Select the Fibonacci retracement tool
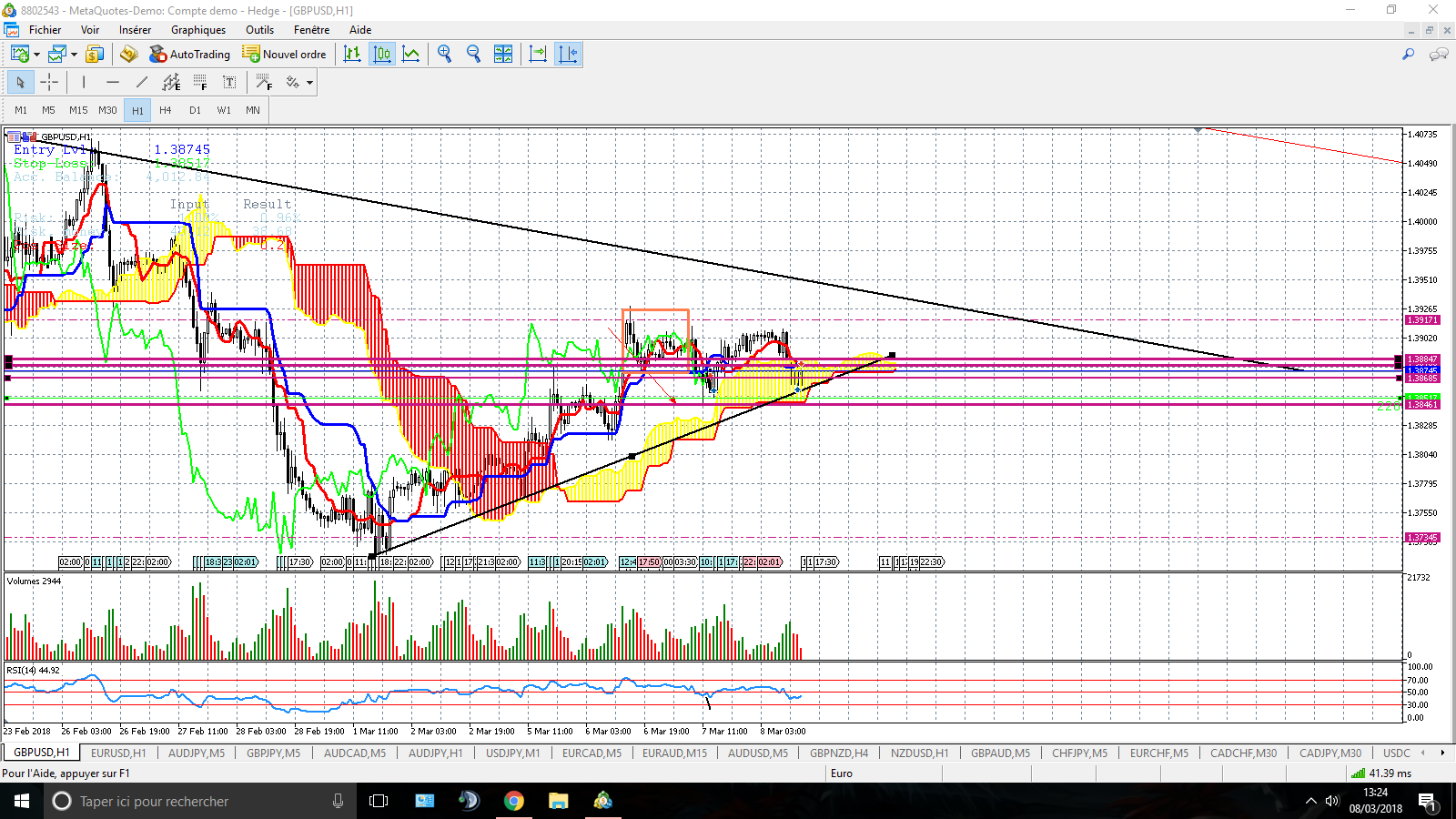This screenshot has height=819, width=1456. point(200,83)
